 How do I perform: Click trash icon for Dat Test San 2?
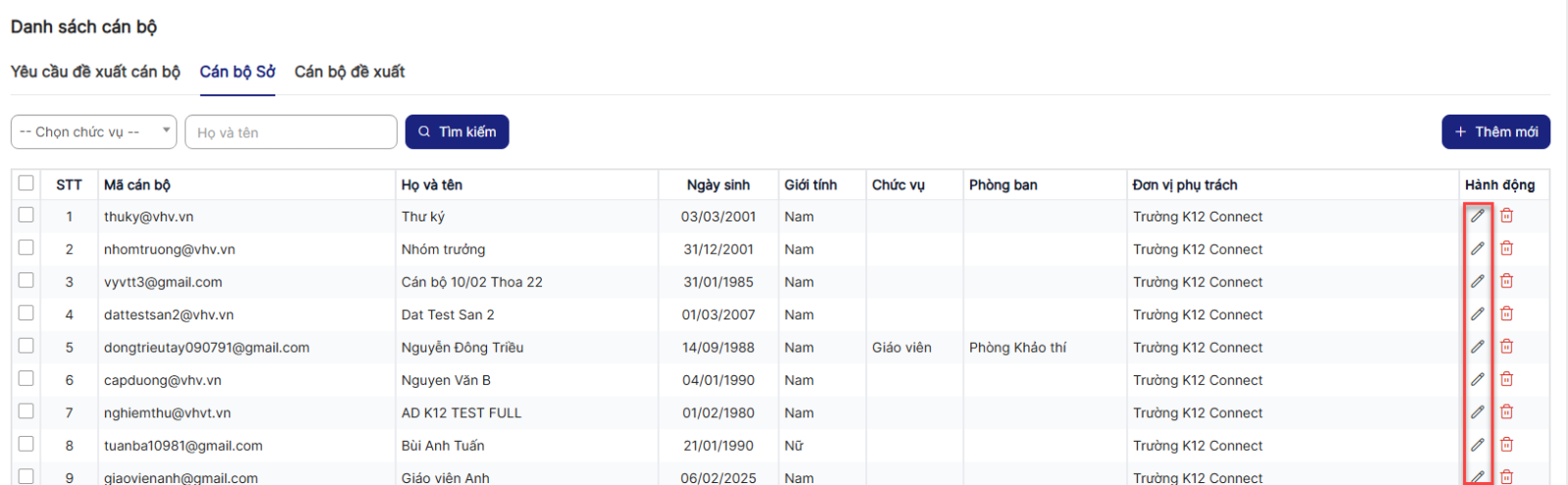click(1506, 315)
